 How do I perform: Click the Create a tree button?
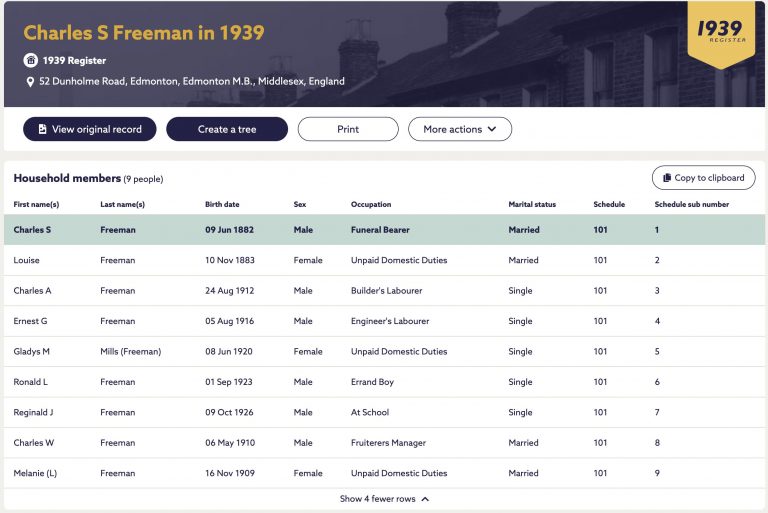[227, 129]
